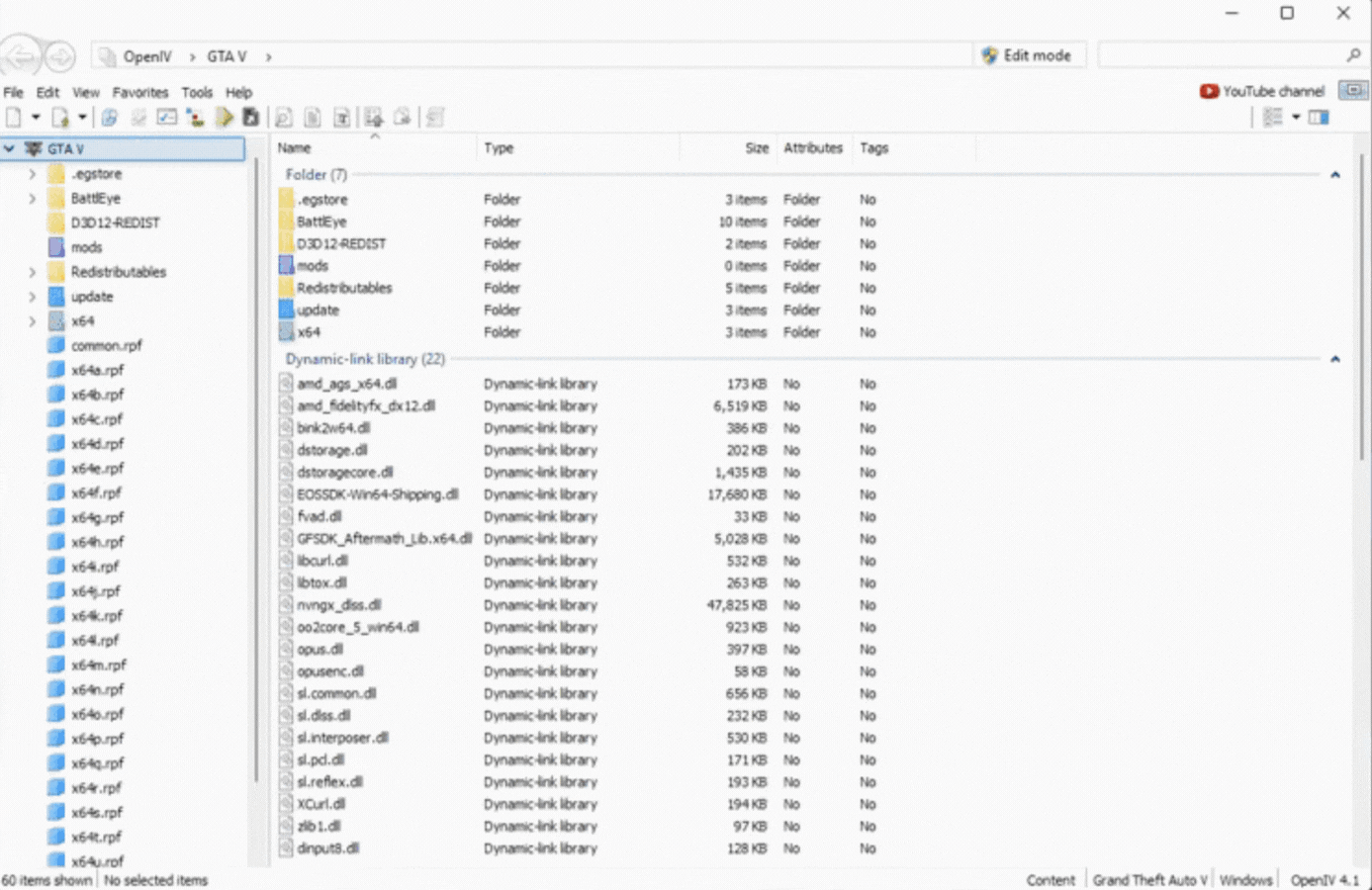Collapse the GTA V root node
Image resolution: width=1372 pixels, height=890 pixels.
point(10,148)
